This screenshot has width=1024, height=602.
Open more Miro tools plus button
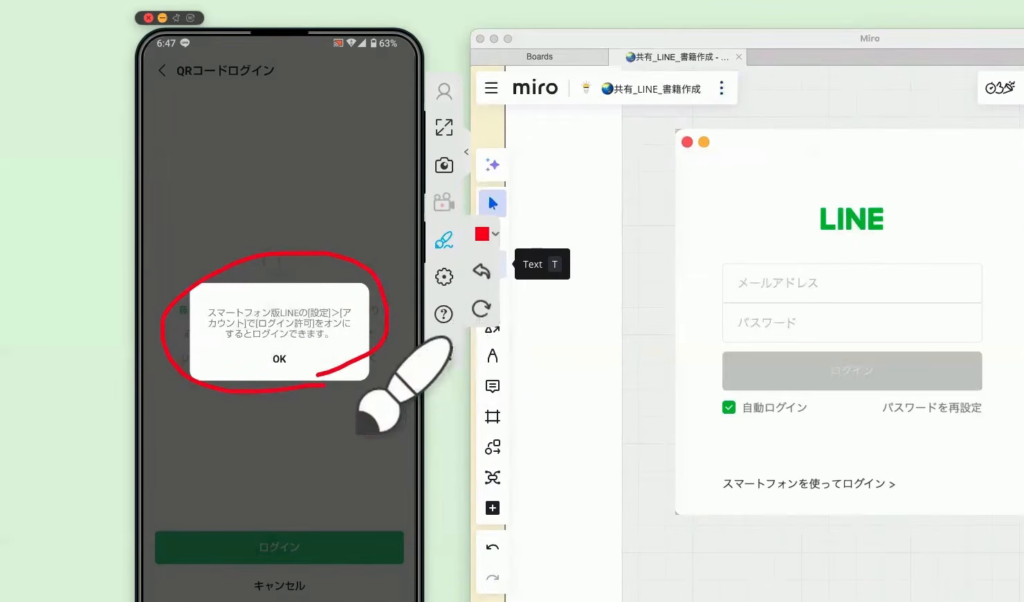(492, 508)
